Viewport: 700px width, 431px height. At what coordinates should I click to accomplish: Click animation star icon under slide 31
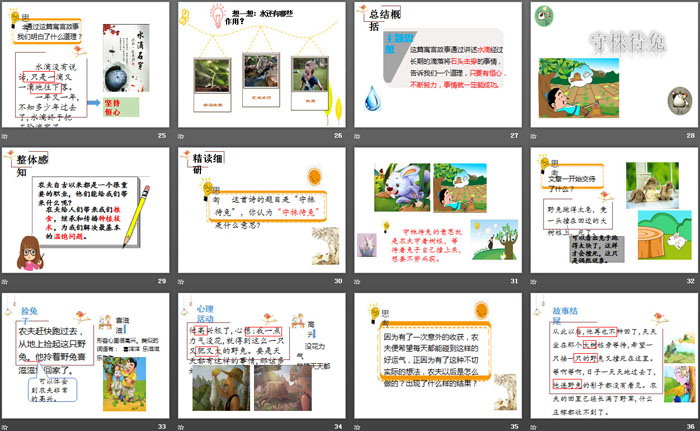pos(357,281)
